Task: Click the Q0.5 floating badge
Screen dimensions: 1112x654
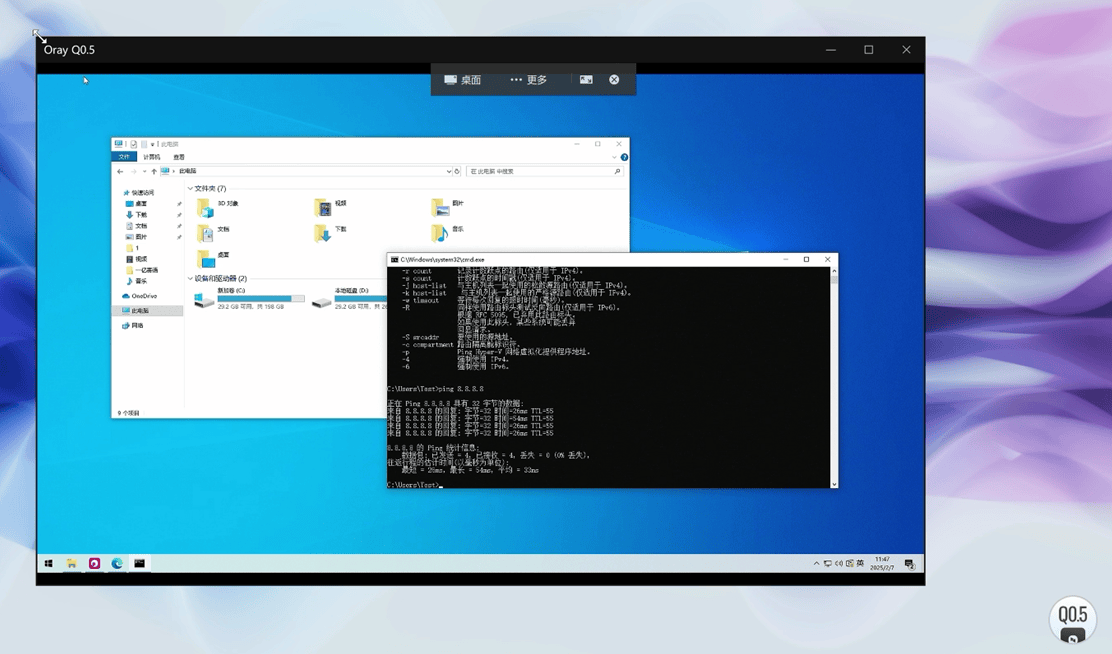Action: coord(1073,619)
